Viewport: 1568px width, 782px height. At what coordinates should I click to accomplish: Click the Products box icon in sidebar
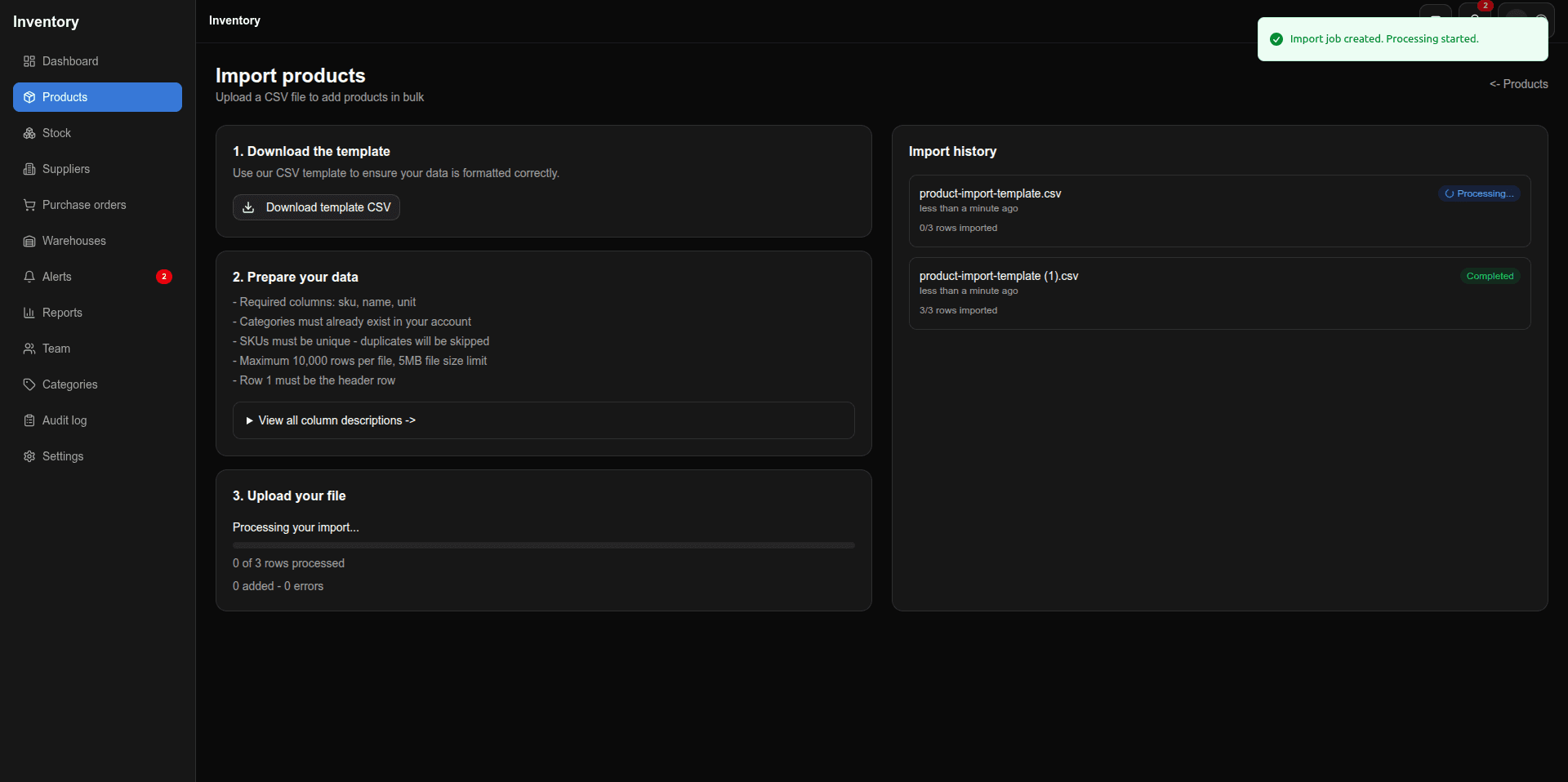point(29,97)
